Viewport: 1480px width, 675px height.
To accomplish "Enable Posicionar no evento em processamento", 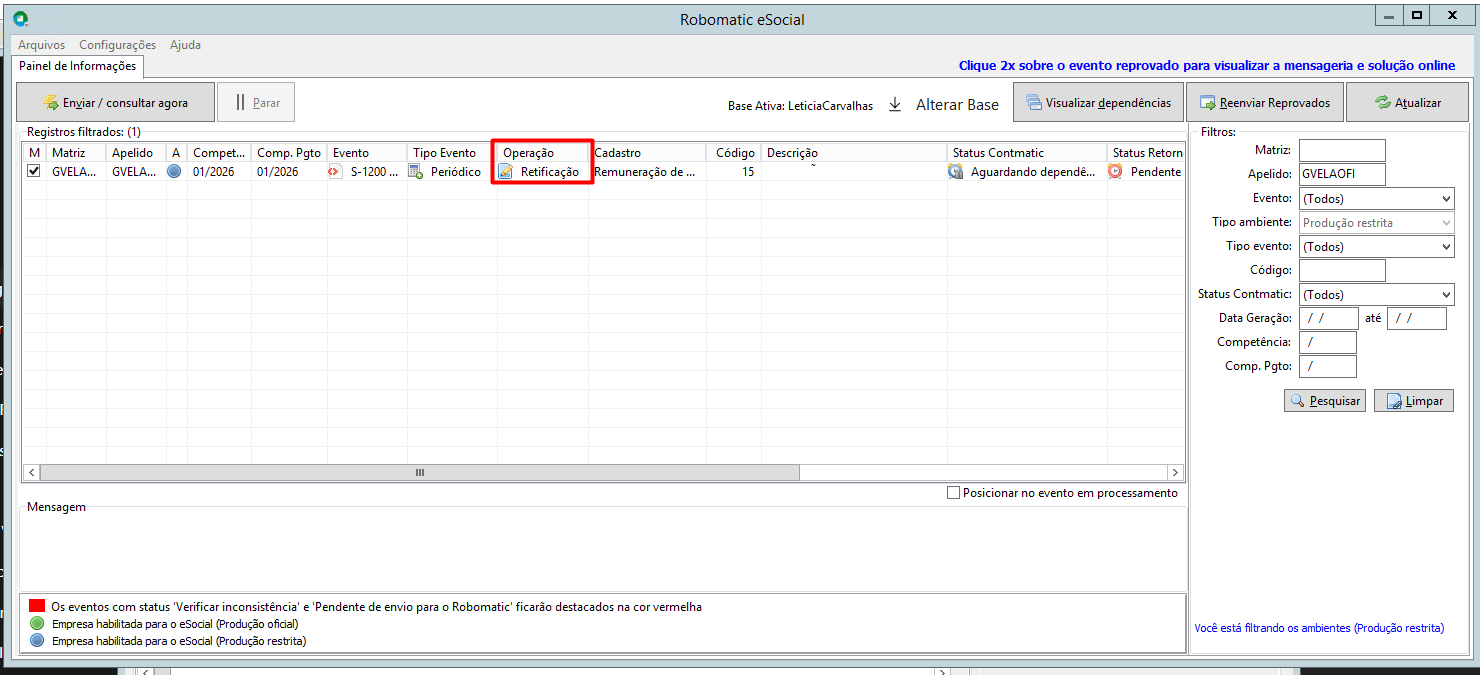I will pos(953,493).
